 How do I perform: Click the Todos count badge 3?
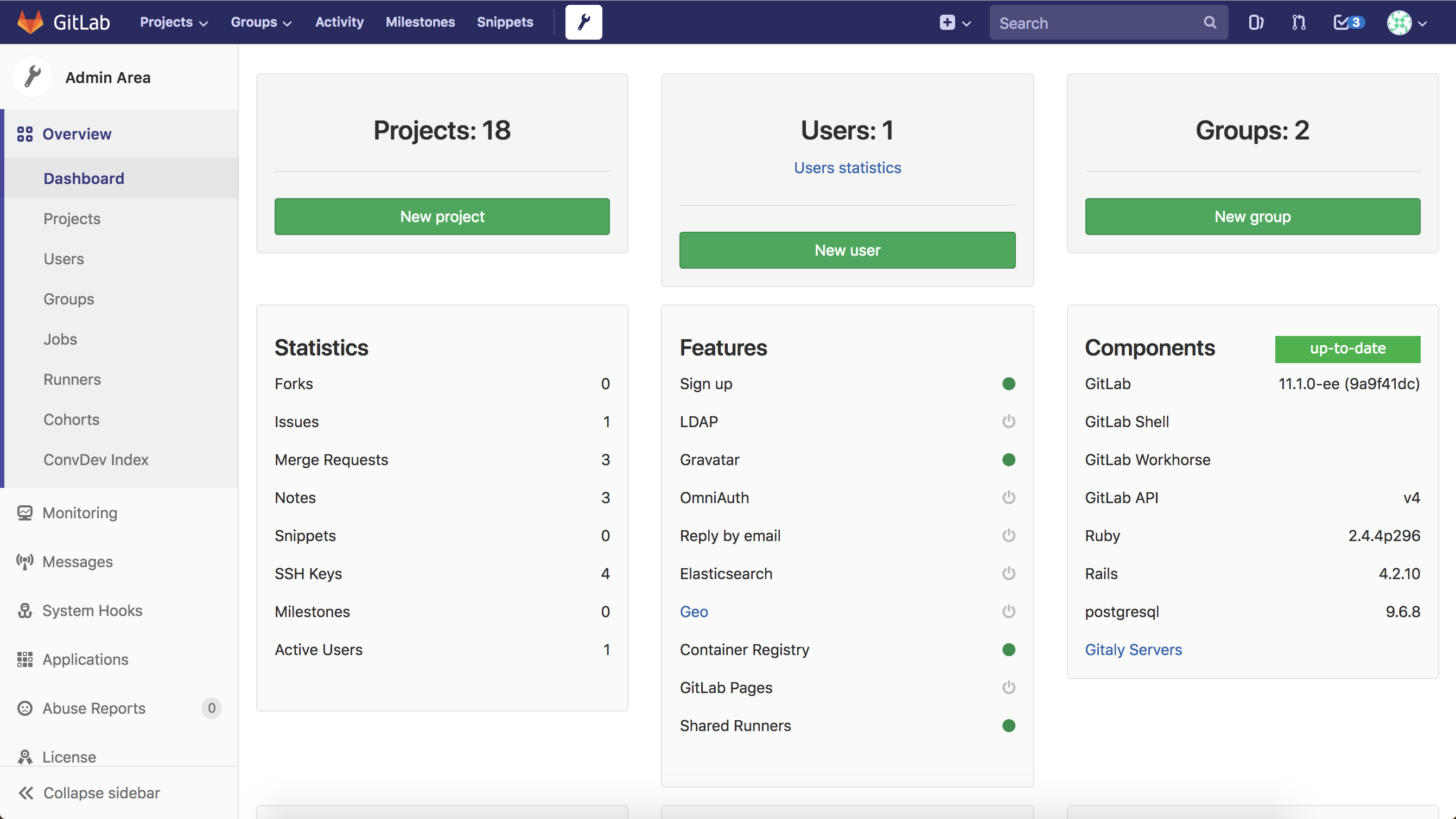[1356, 23]
